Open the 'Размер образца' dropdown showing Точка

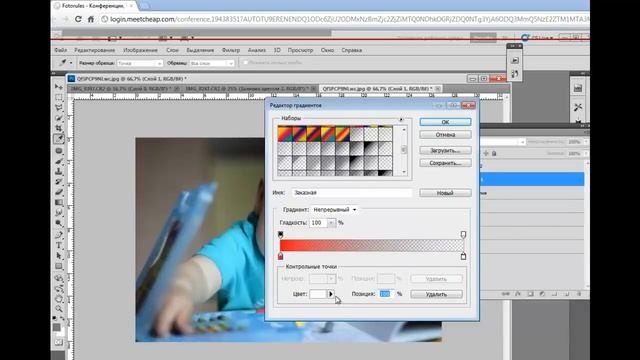coord(140,63)
